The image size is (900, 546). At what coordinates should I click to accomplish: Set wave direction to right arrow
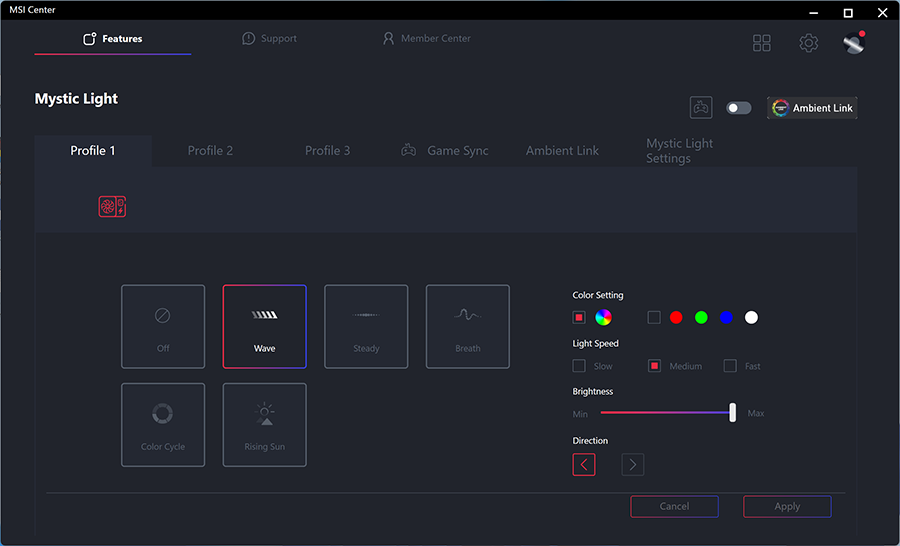(x=633, y=464)
